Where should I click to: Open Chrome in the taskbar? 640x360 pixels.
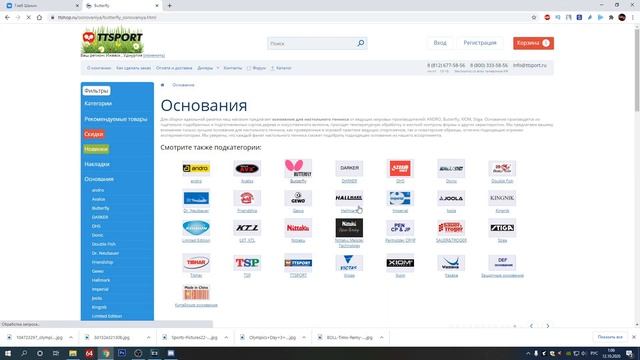tap(106, 353)
